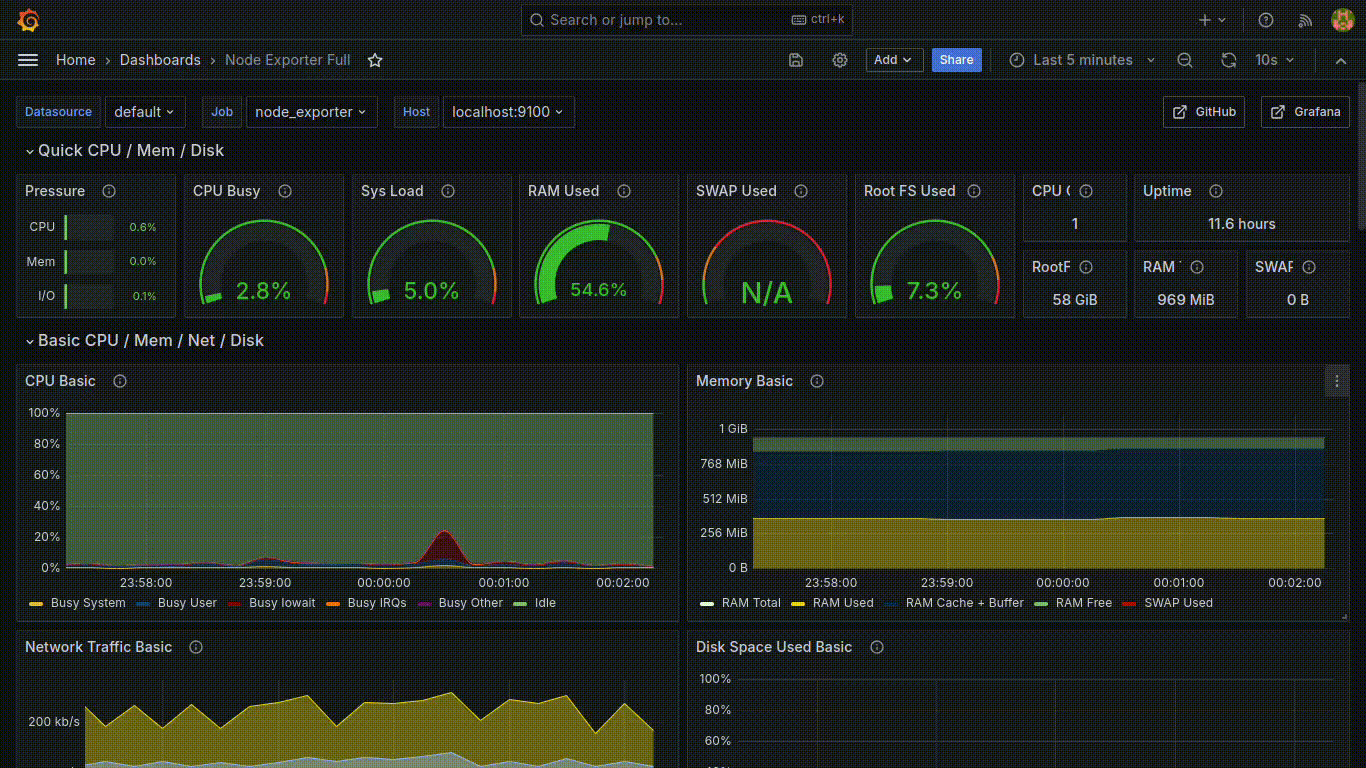Toggle RAM Cache + Buffer legend series

tap(955, 603)
